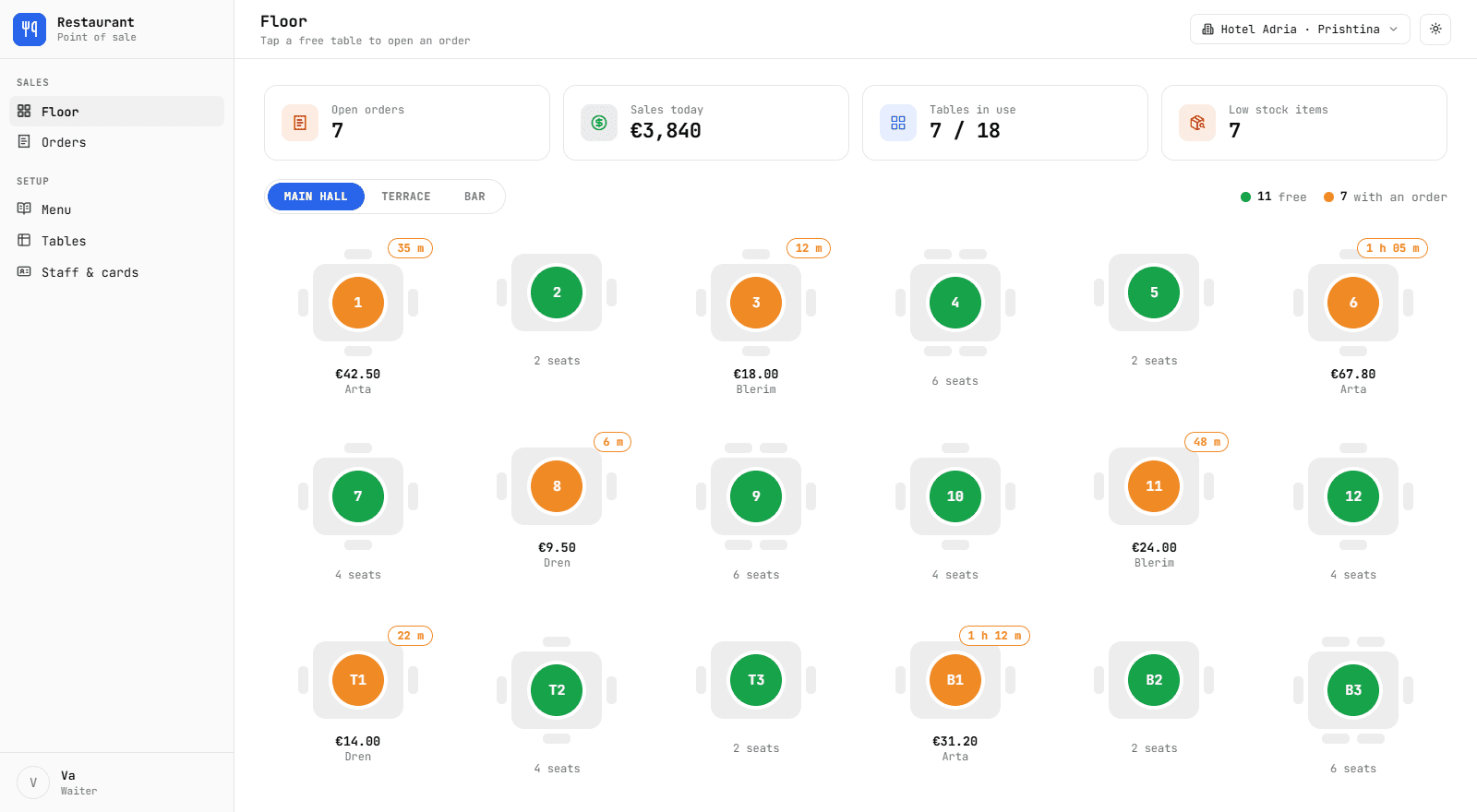Viewport: 1477px width, 812px height.
Task: Open occupied terrace table T1
Action: pos(358,680)
